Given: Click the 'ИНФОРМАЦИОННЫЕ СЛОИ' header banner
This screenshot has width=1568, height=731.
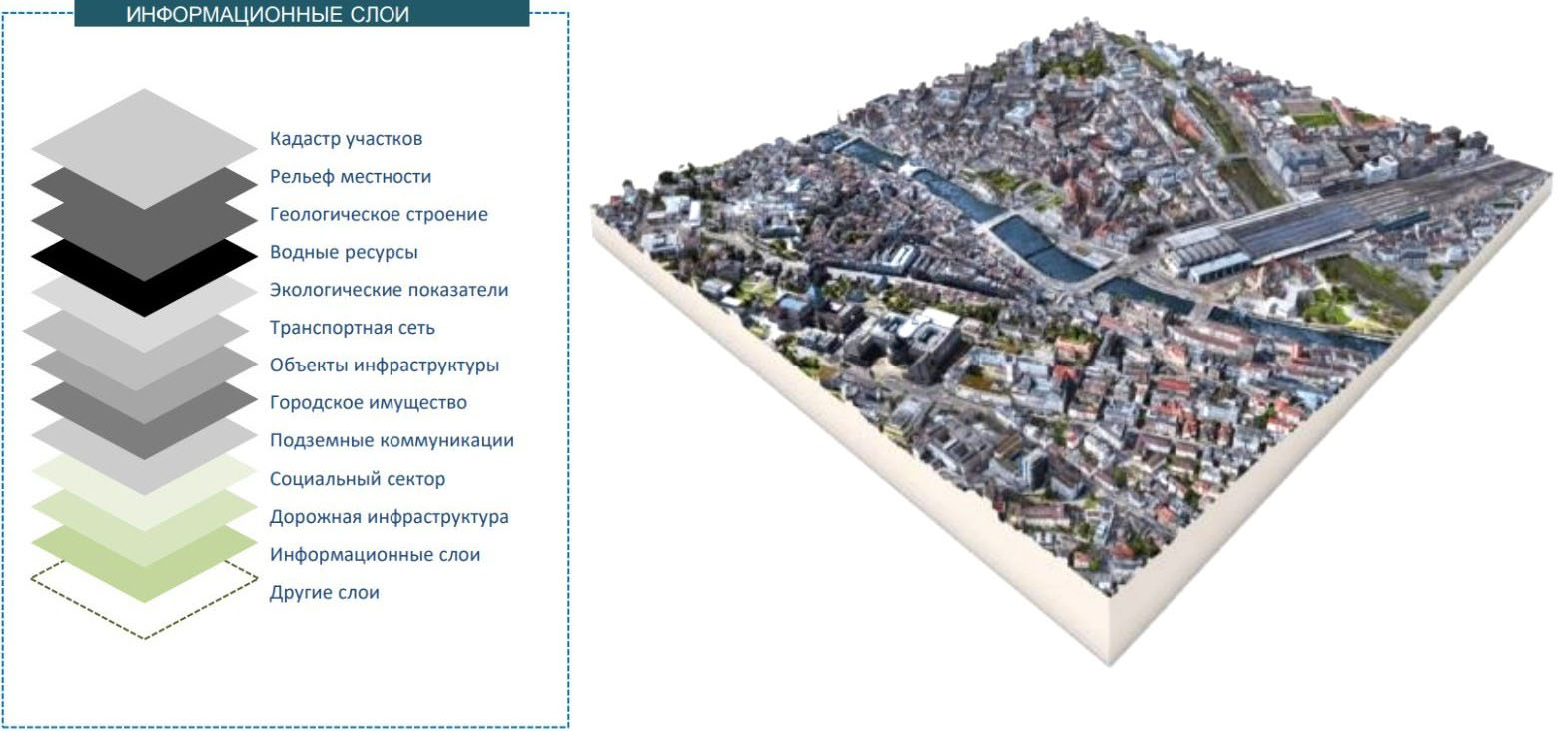Looking at the screenshot, I should pos(302,14).
